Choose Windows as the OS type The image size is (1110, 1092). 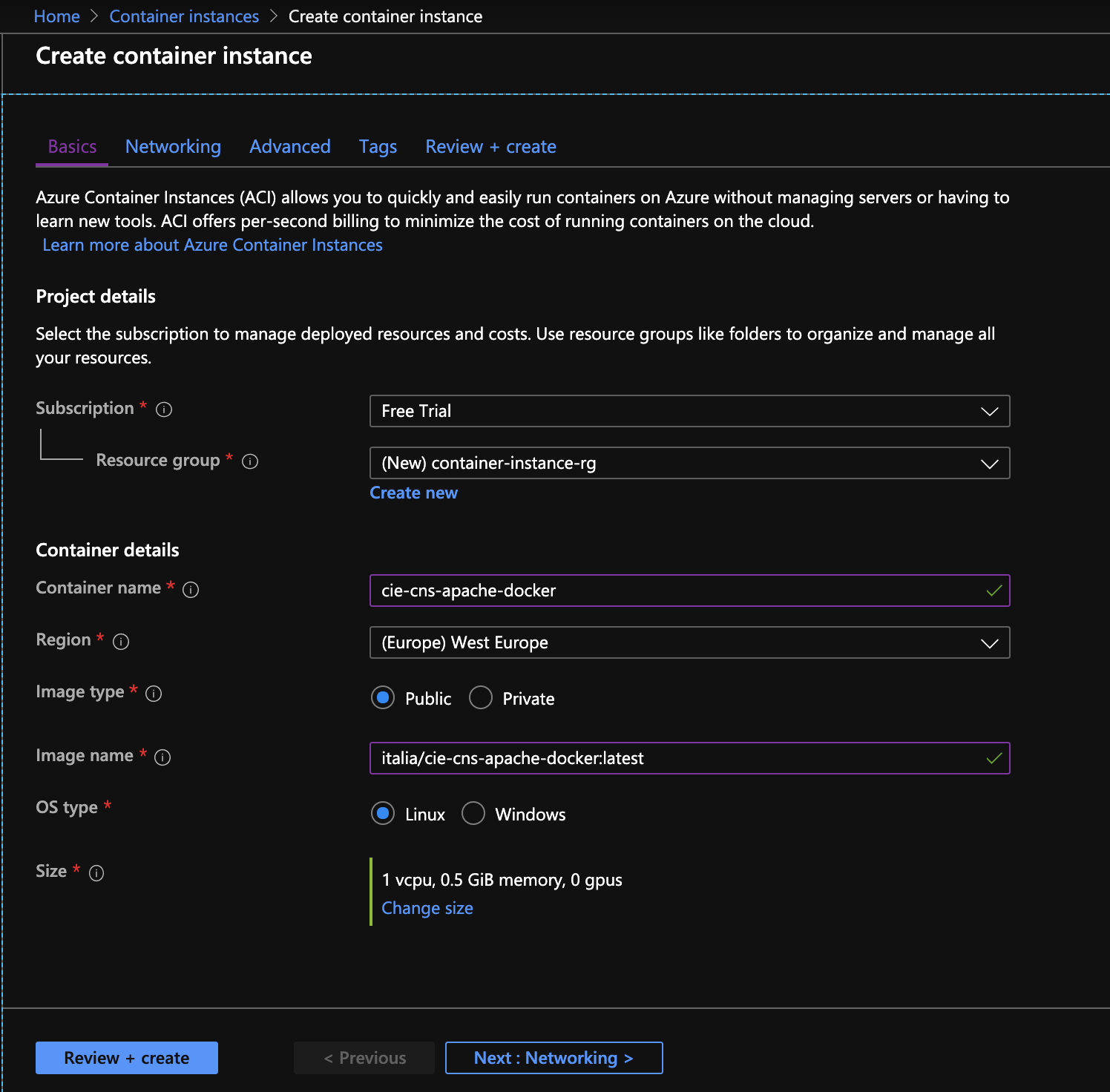click(x=473, y=813)
